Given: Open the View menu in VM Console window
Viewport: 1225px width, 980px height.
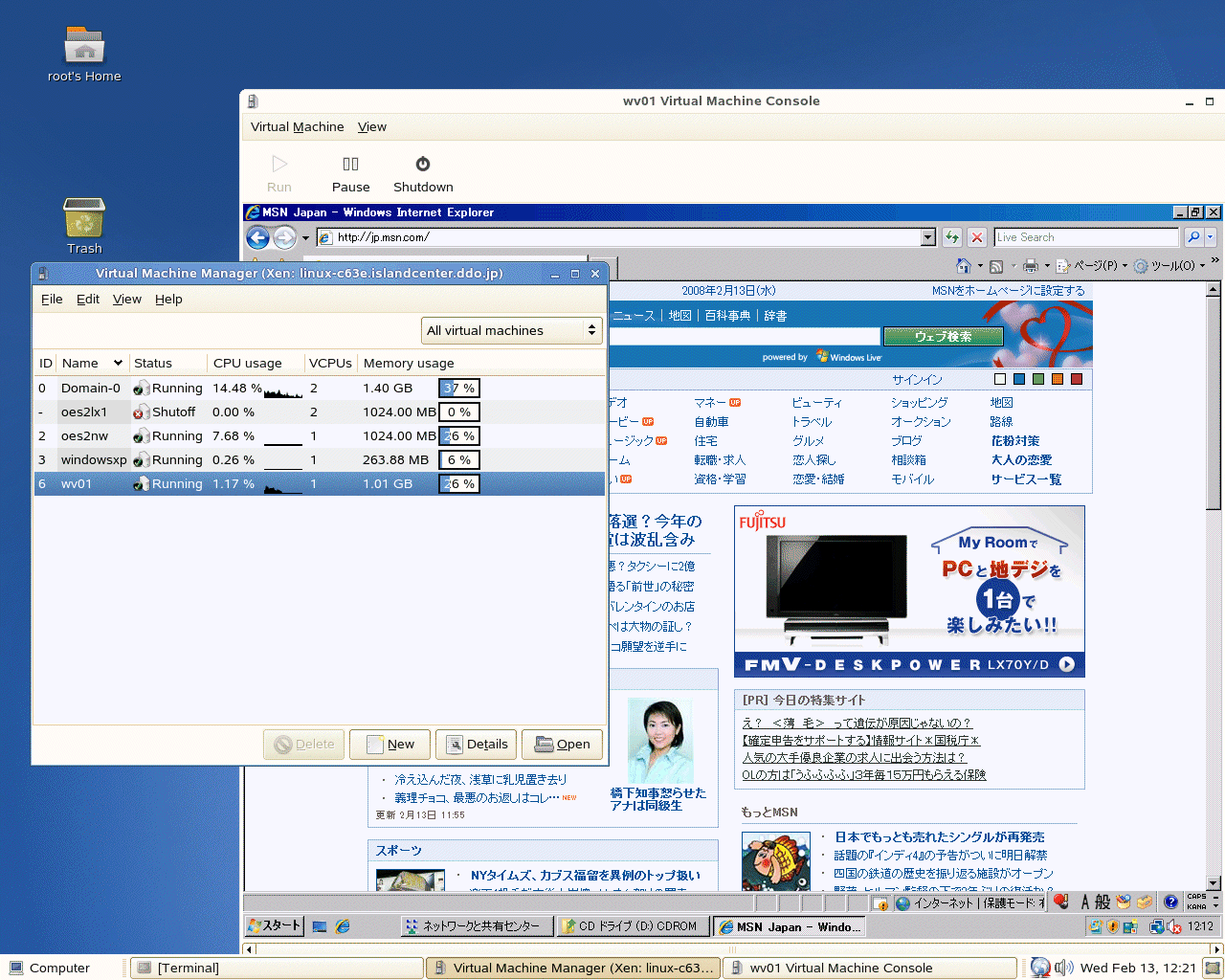Looking at the screenshot, I should click(x=372, y=127).
